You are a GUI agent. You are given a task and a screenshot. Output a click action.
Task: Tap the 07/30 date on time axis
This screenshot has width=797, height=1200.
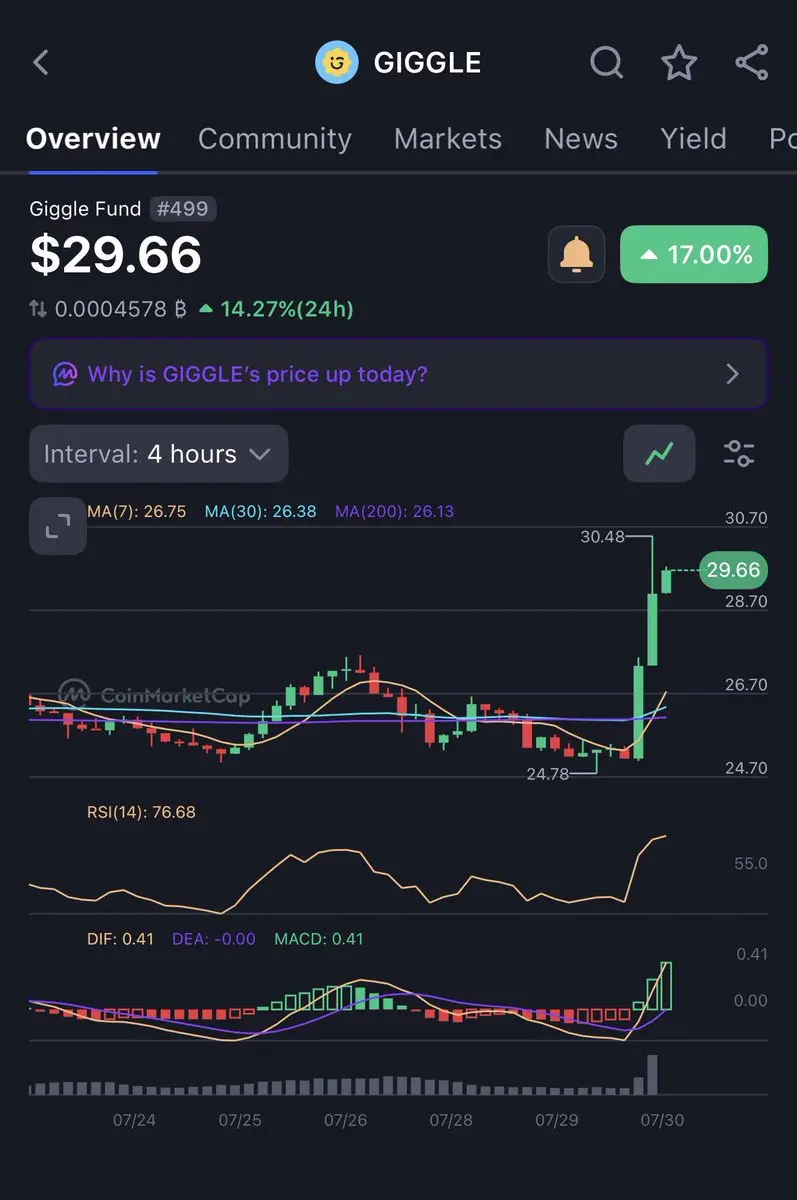pos(662,1120)
